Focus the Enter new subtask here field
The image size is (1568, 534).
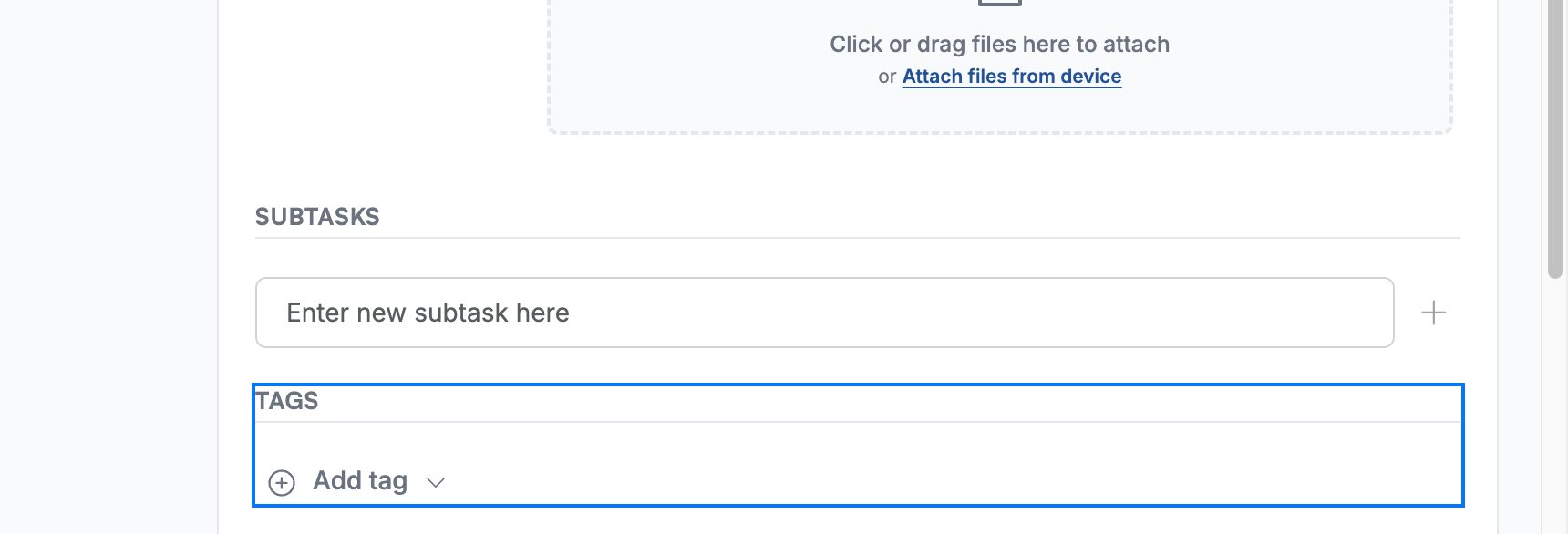pos(825,313)
